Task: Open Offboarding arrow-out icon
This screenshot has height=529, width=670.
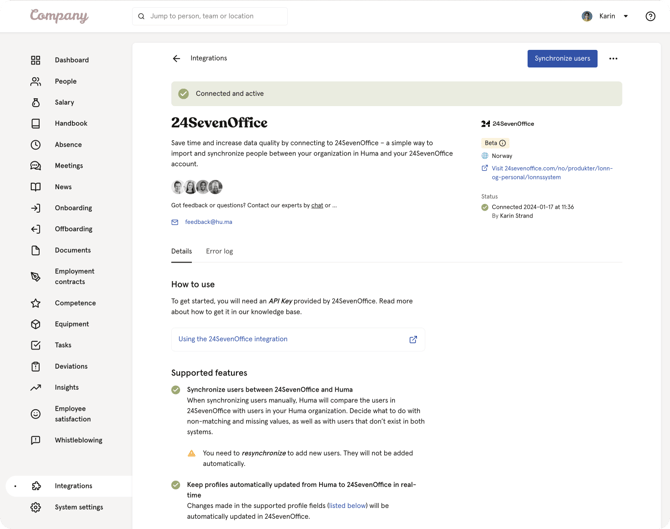Action: coord(35,229)
